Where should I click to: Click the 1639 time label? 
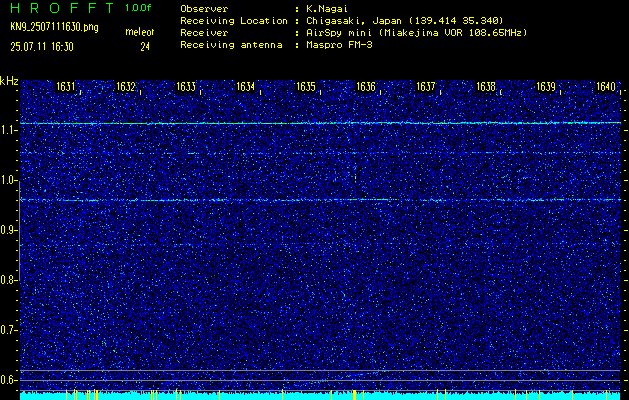tap(546, 87)
